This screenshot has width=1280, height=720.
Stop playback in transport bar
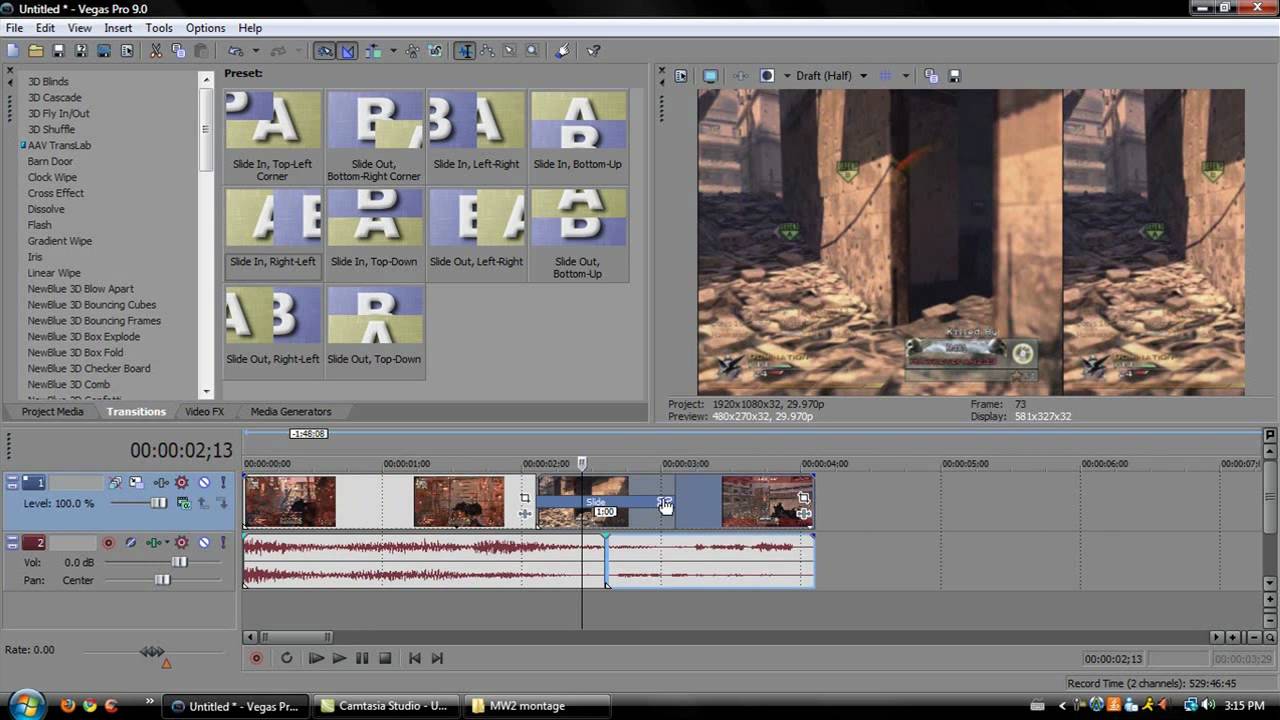385,658
